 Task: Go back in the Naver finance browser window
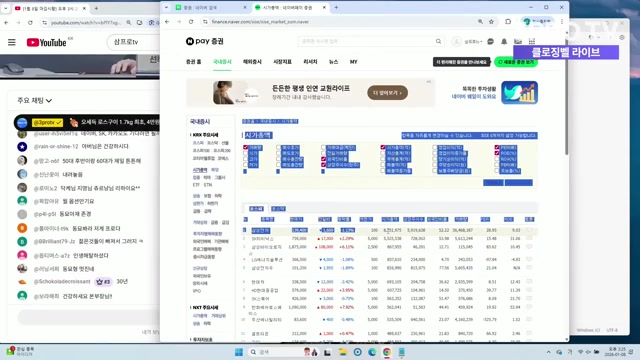tap(167, 22)
